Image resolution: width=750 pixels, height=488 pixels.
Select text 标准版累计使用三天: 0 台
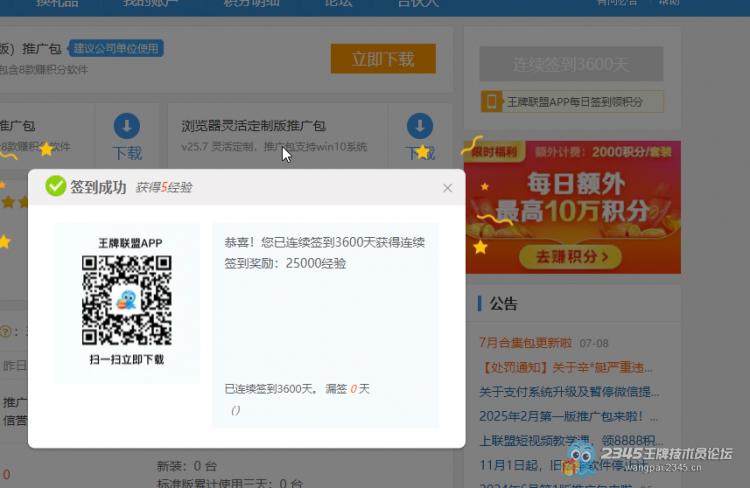coord(230,483)
